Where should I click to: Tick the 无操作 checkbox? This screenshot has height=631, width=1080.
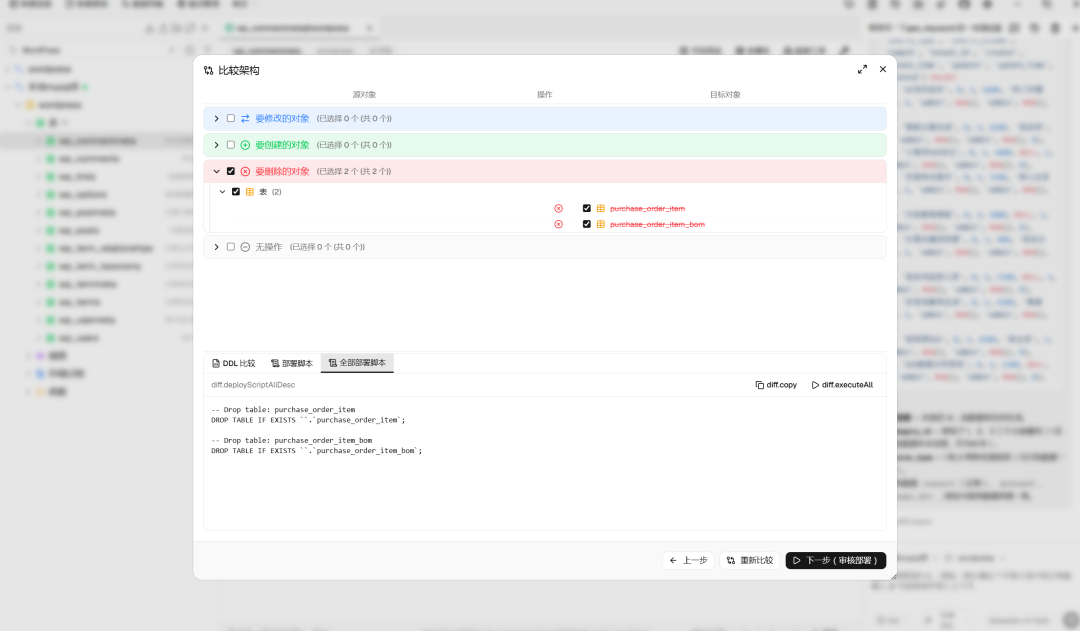(231, 247)
